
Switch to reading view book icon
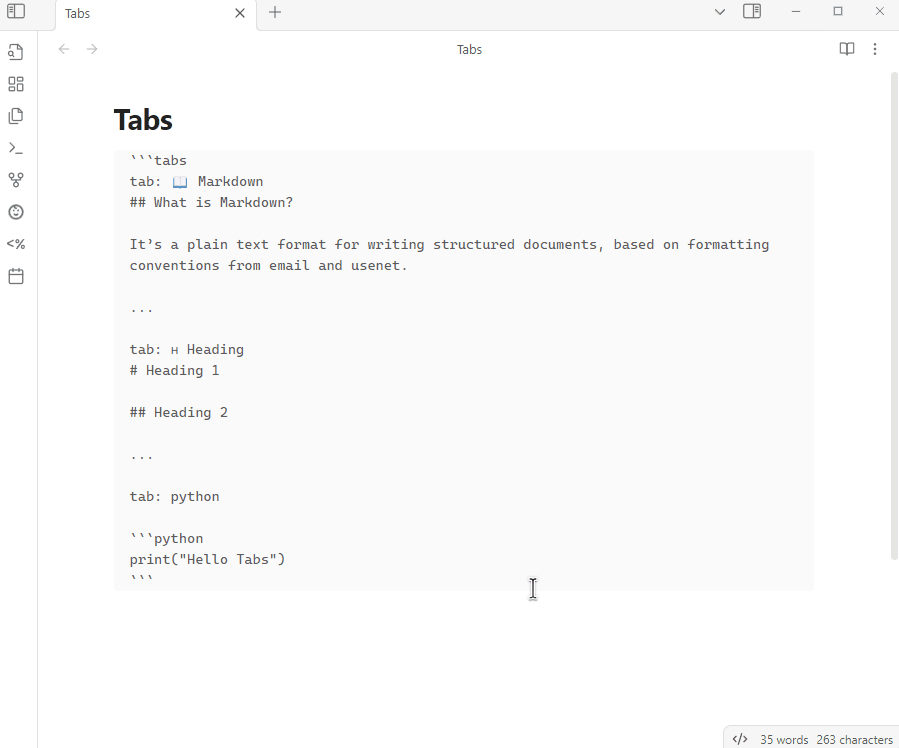(x=847, y=49)
